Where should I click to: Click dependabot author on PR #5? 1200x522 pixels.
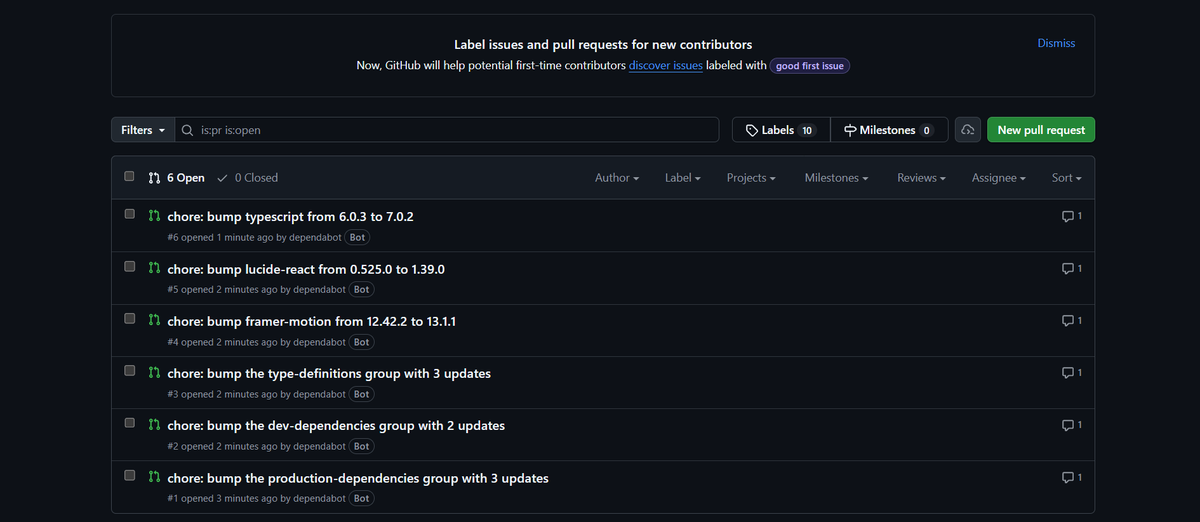point(319,290)
